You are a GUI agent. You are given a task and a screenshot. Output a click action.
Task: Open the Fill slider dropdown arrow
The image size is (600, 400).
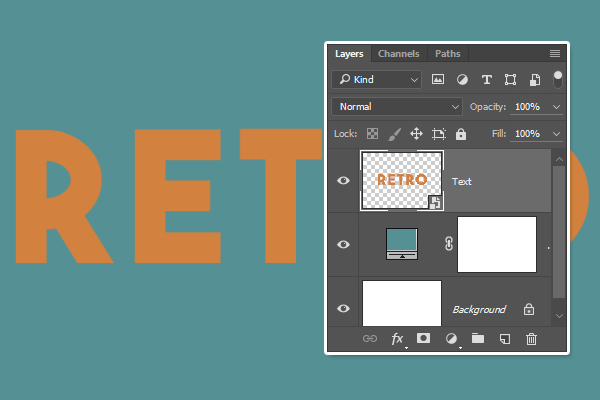tap(556, 134)
